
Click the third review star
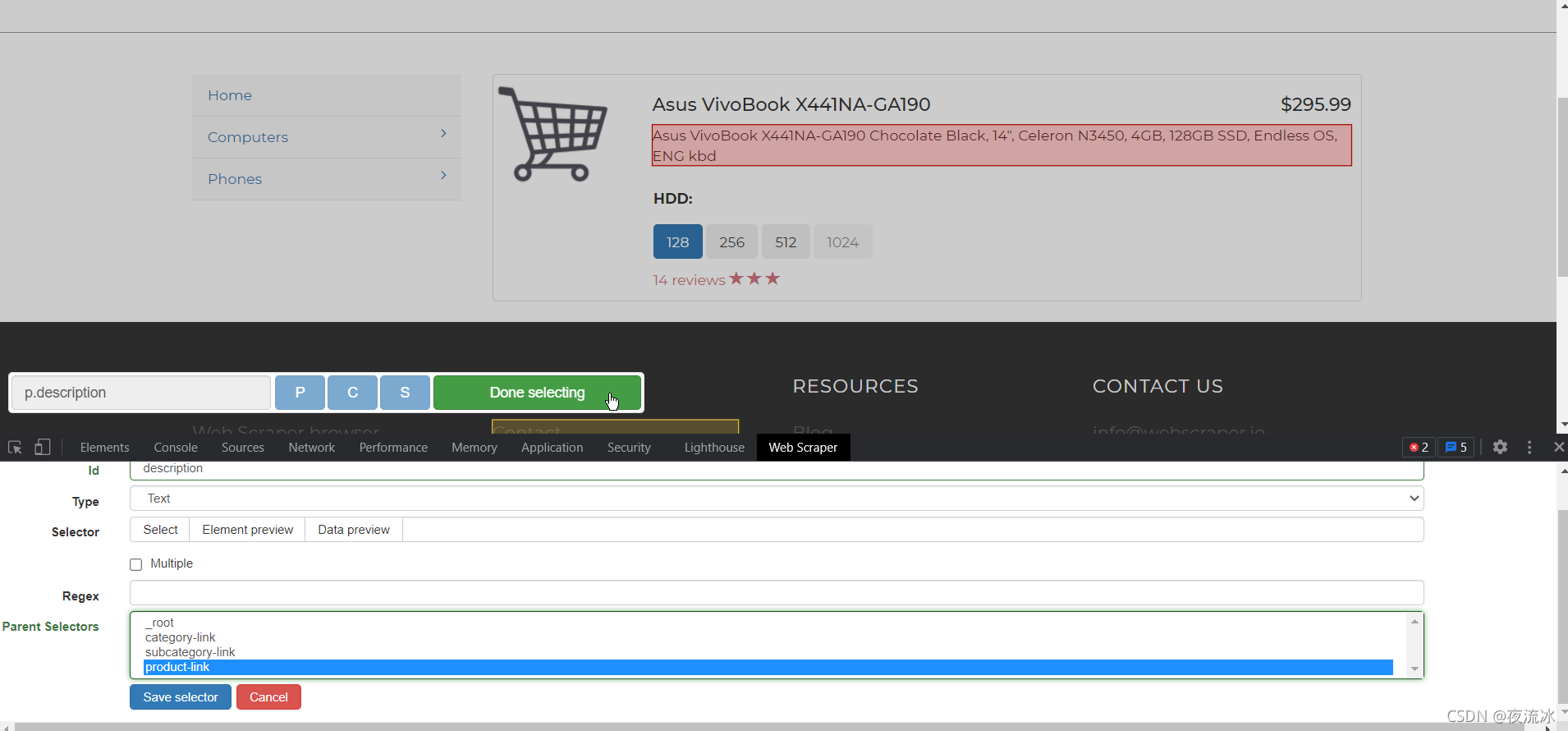tap(773, 278)
